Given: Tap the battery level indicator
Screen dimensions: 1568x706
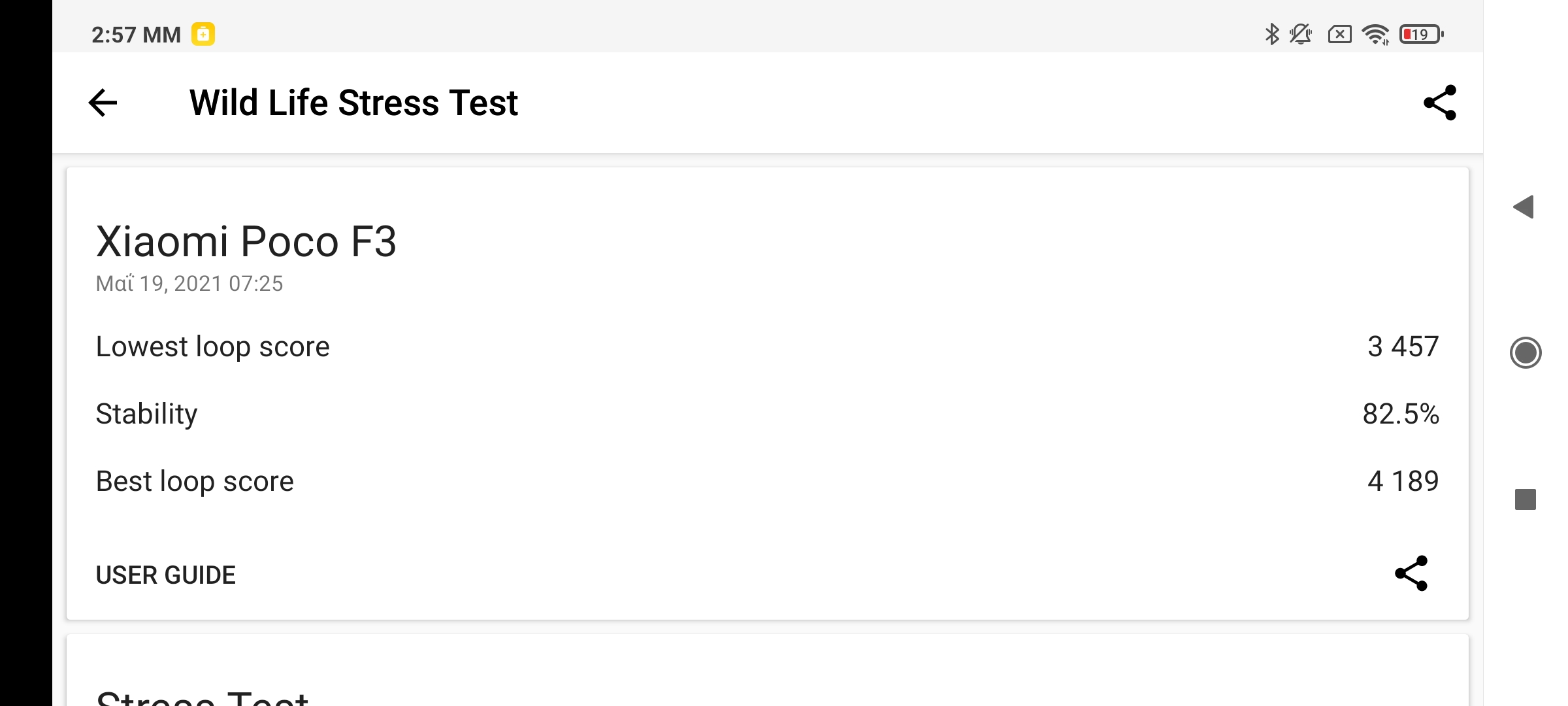Looking at the screenshot, I should 1421,34.
